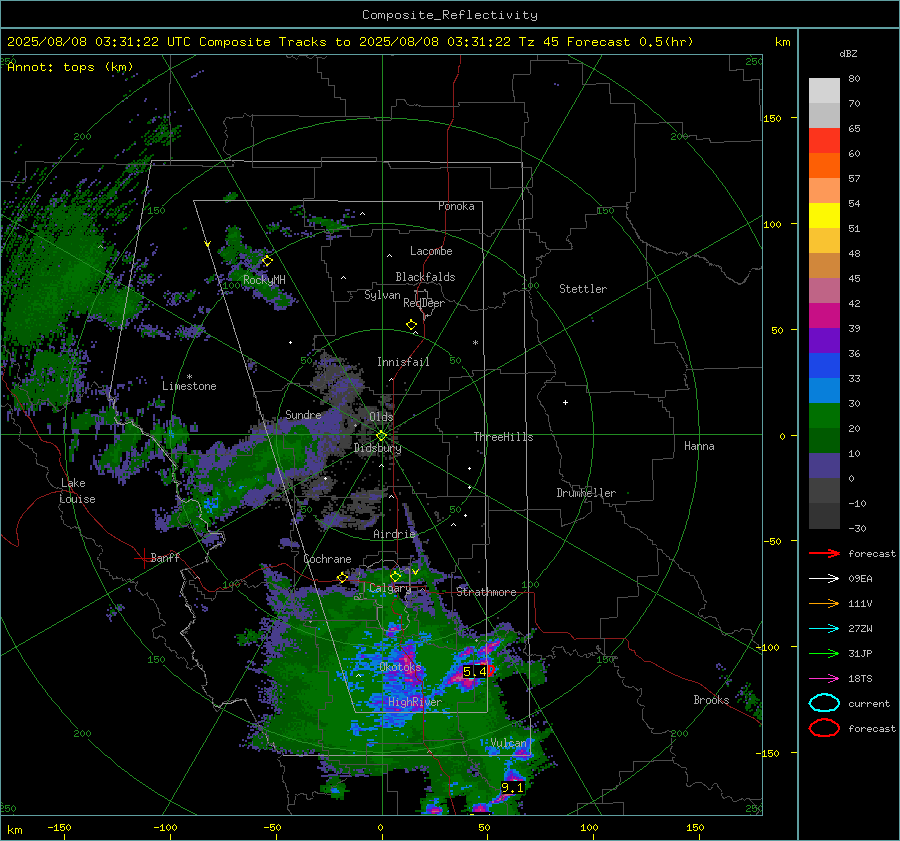Click the tan 45-48 dBZ color swatch
This screenshot has width=900, height=841.
coord(824,266)
